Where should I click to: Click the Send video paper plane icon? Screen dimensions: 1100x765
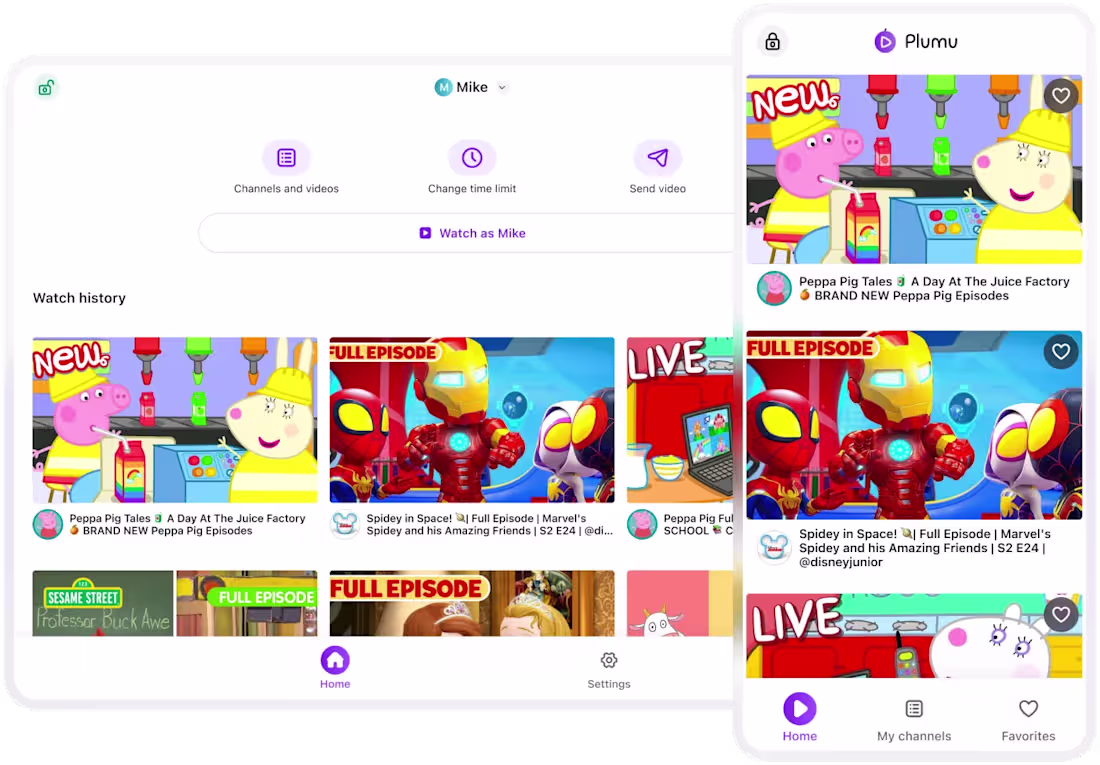(657, 158)
